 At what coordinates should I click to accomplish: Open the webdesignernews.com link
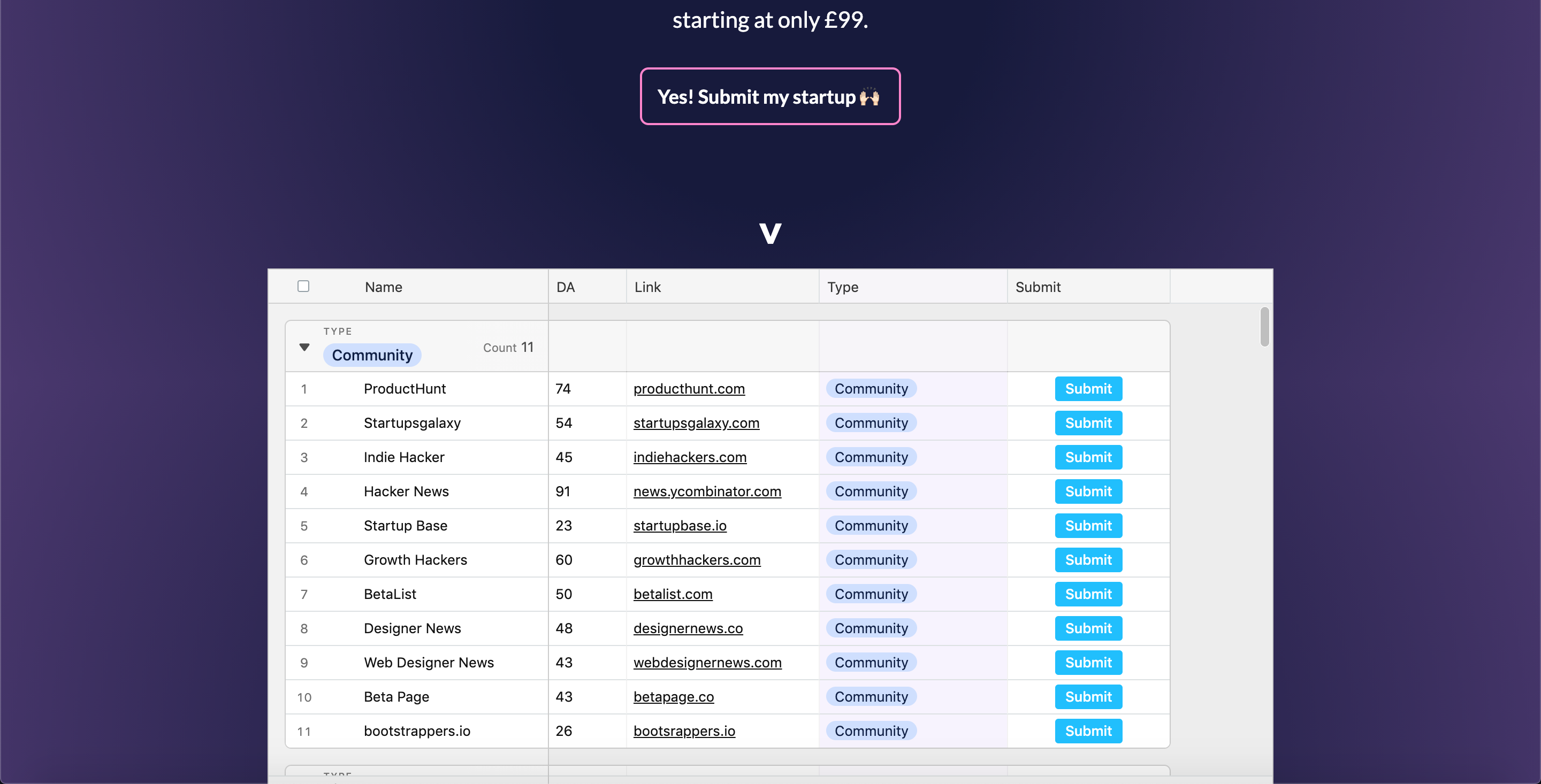(707, 663)
